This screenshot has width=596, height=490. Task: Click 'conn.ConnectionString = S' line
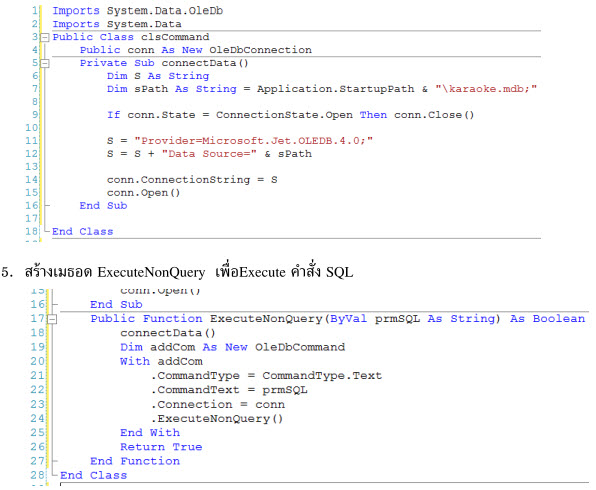(x=192, y=180)
